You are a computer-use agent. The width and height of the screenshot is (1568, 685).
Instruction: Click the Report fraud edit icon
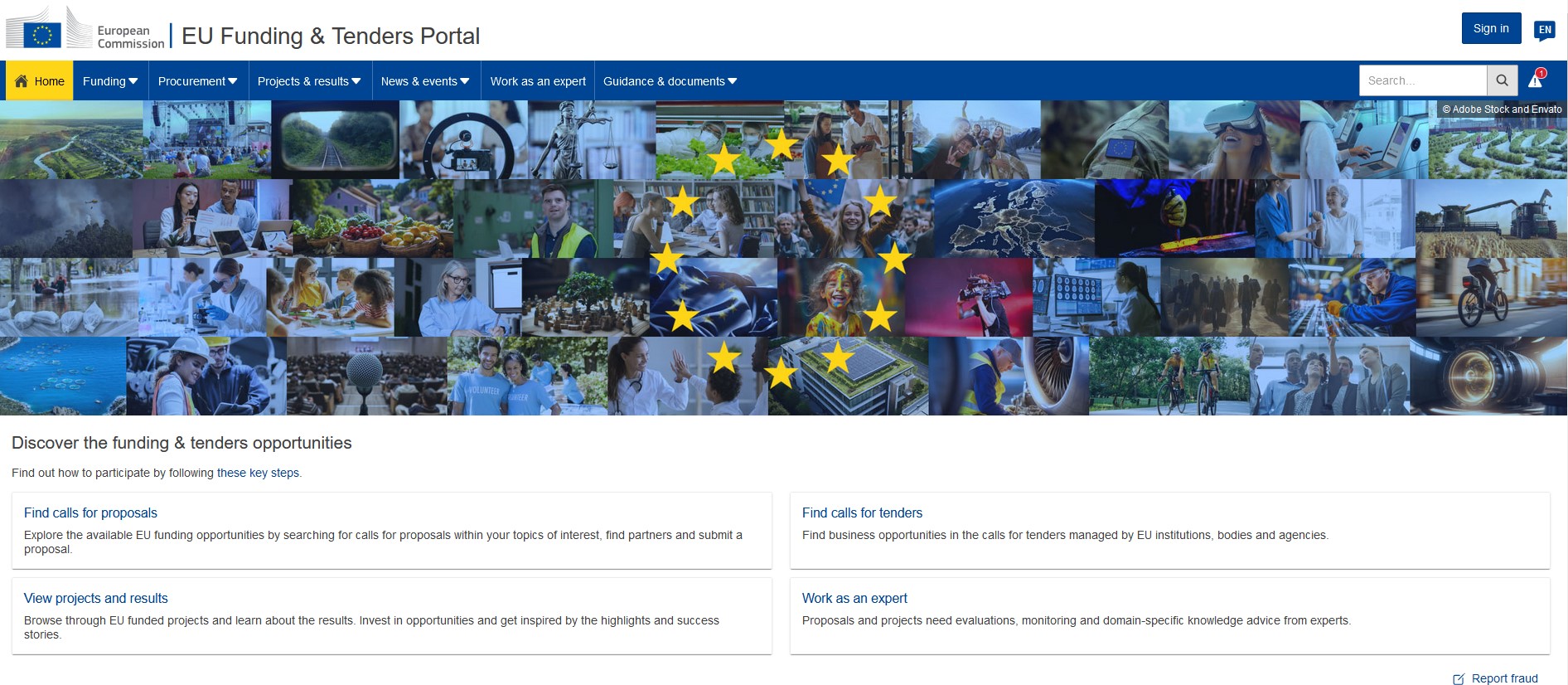click(1459, 679)
